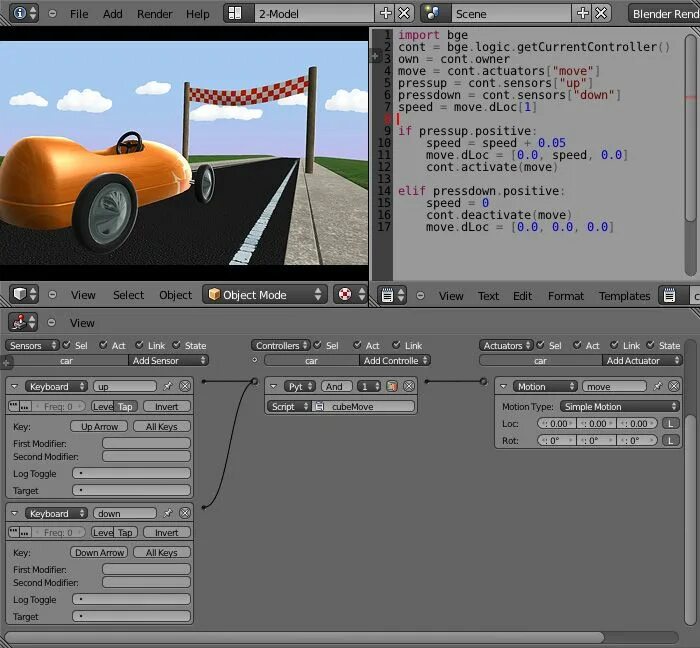Collapse 3D View header menus toggle
Image resolution: width=700 pixels, height=648 pixels.
52,295
